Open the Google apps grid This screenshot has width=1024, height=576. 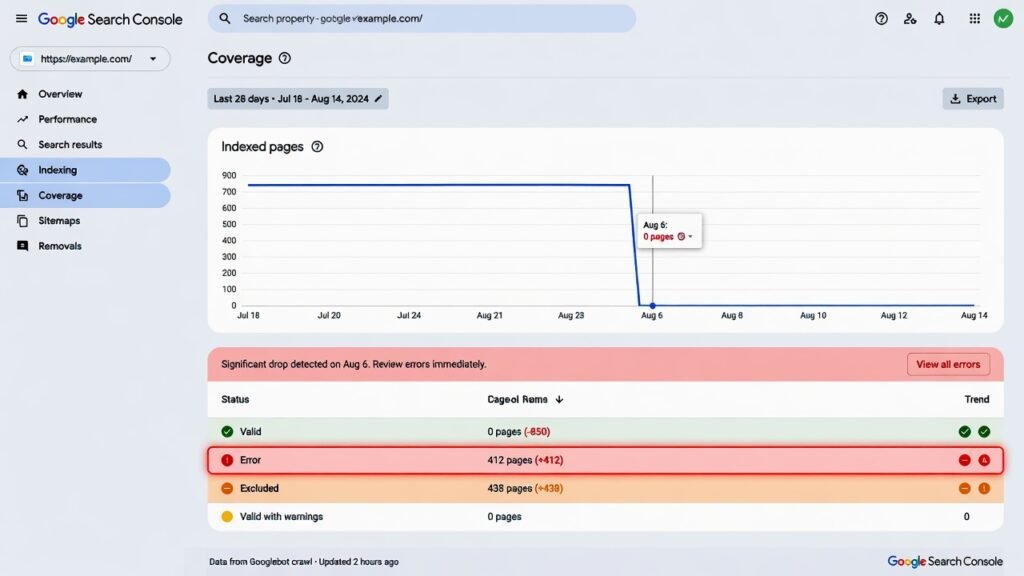tap(974, 18)
